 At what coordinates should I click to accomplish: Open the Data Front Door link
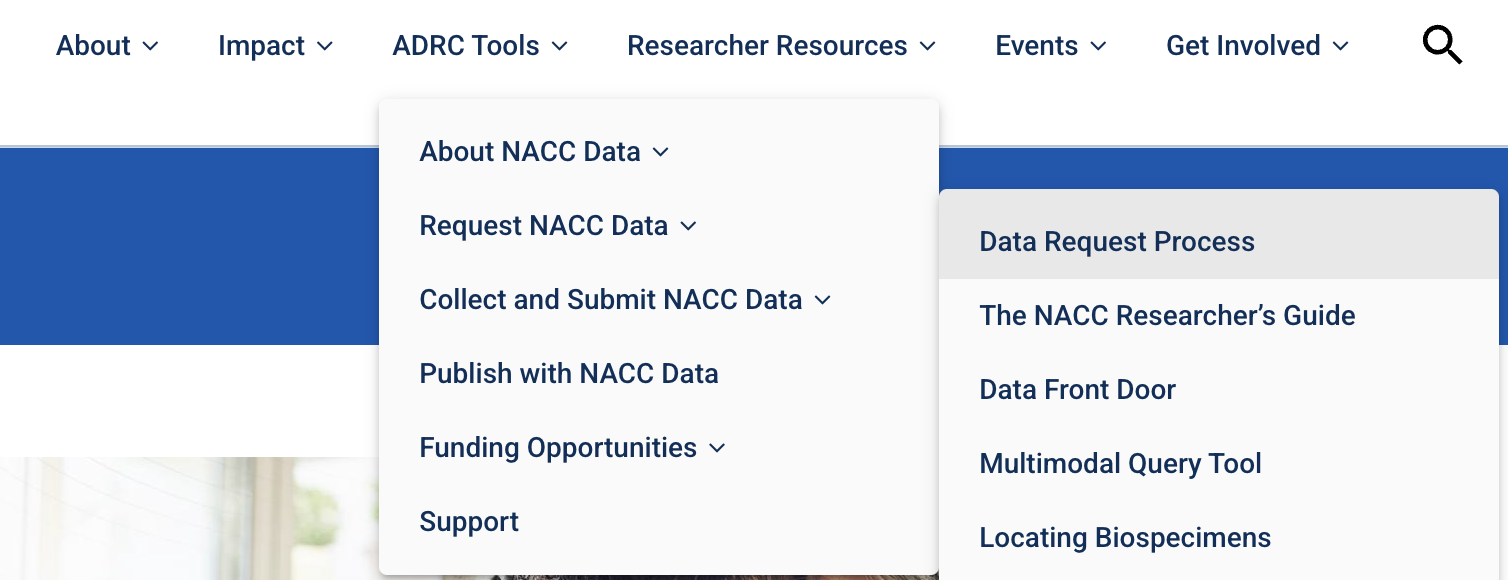tap(1077, 389)
